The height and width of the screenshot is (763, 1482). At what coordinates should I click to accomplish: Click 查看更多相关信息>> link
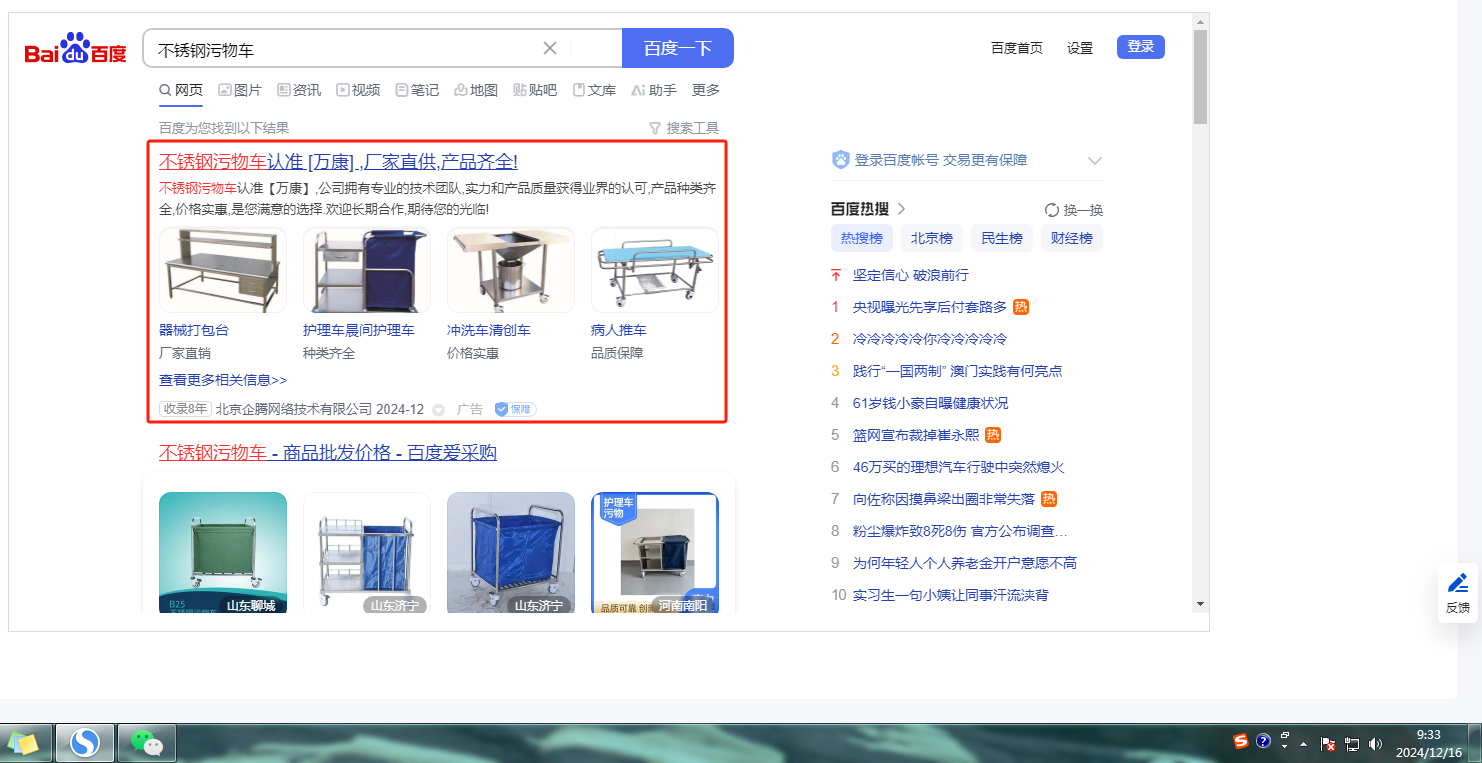point(223,380)
